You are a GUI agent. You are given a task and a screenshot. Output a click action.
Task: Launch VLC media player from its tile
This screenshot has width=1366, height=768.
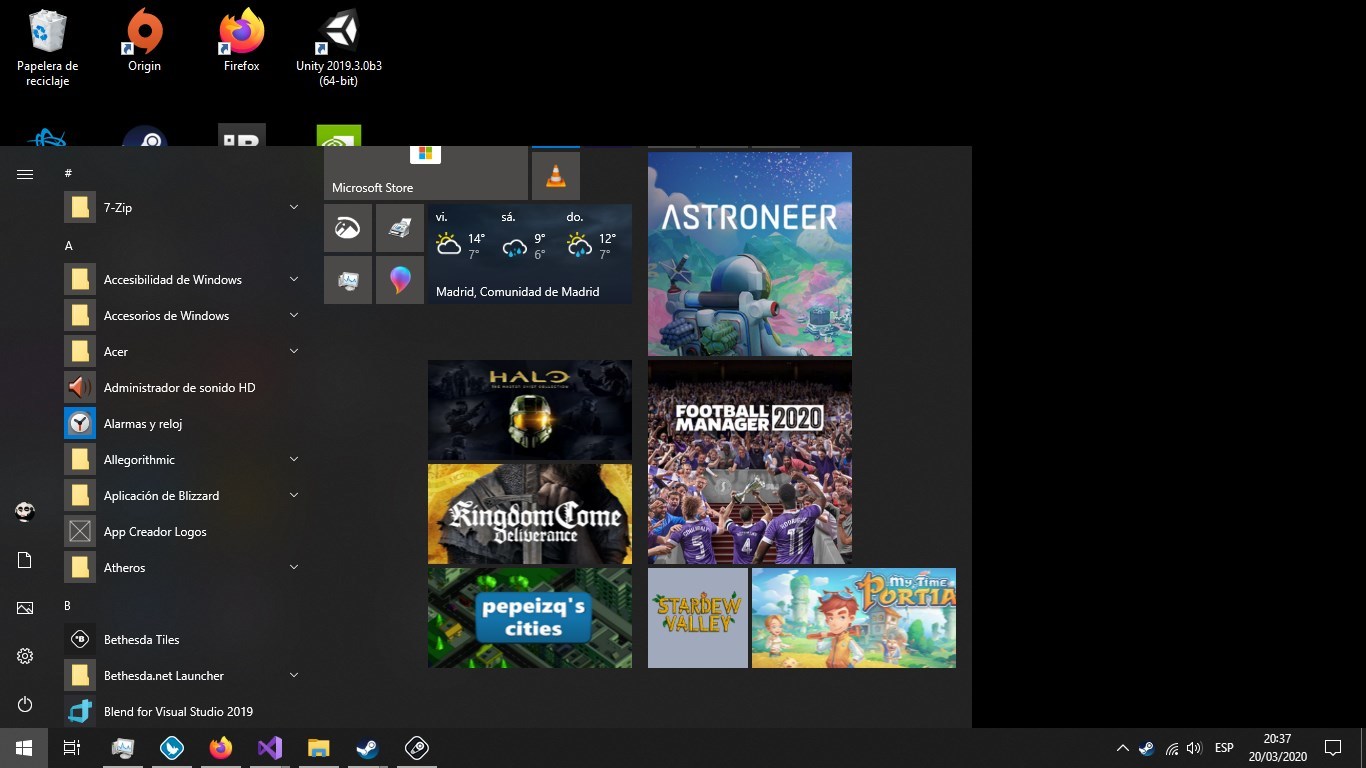point(555,173)
